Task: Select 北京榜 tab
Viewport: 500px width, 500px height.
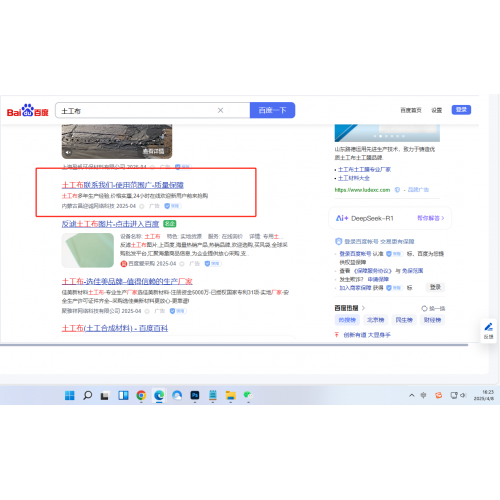Action: pos(375,320)
